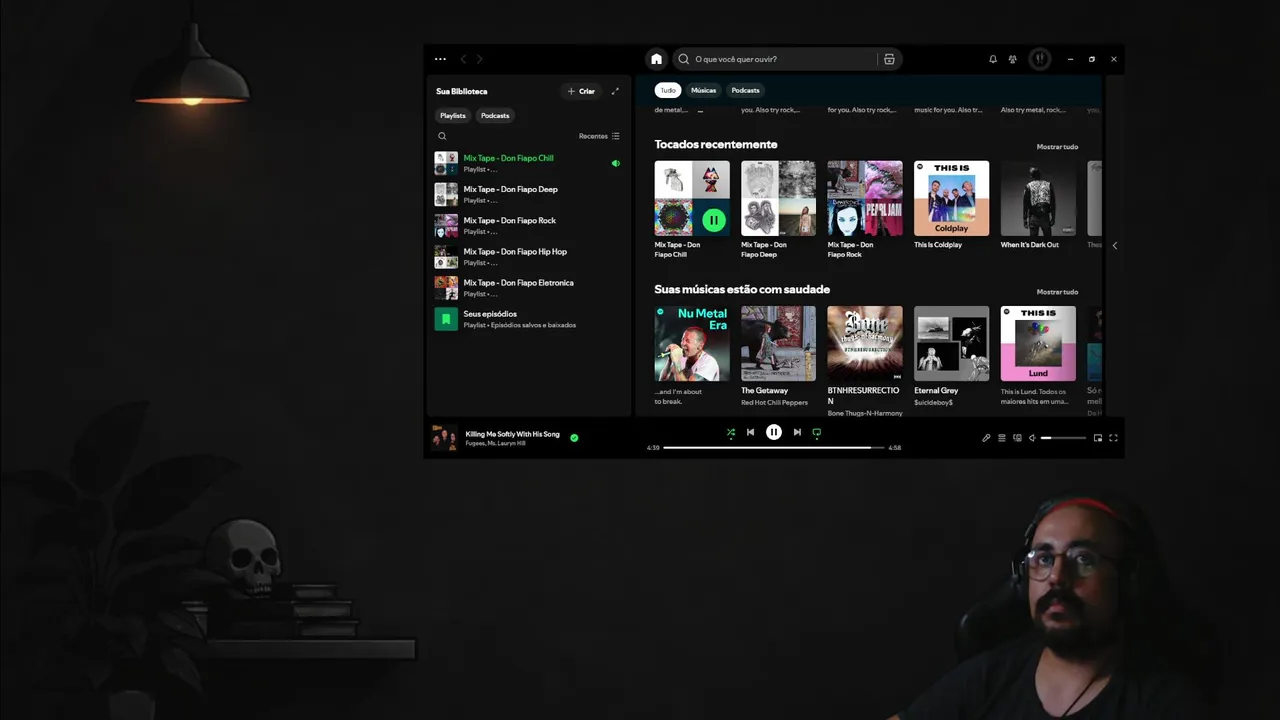Viewport: 1280px width, 720px height.
Task: Open playlist Mix Tape - Don Fiapo Hip Hop
Action: (x=527, y=257)
